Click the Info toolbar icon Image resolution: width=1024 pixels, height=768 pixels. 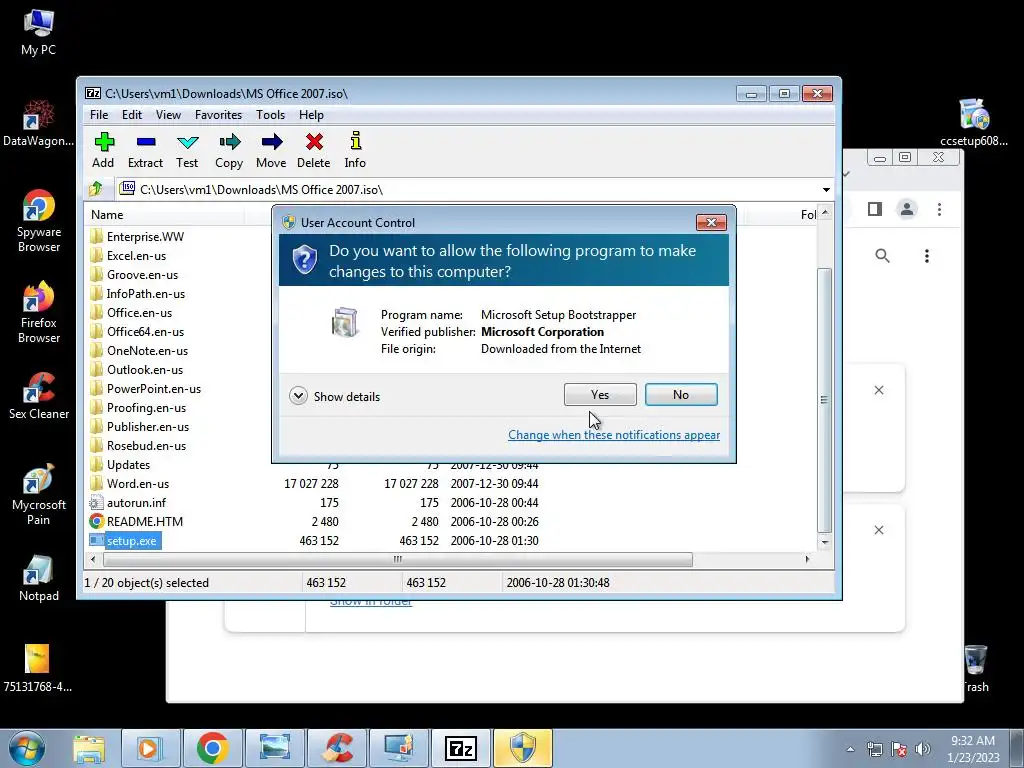[x=355, y=150]
